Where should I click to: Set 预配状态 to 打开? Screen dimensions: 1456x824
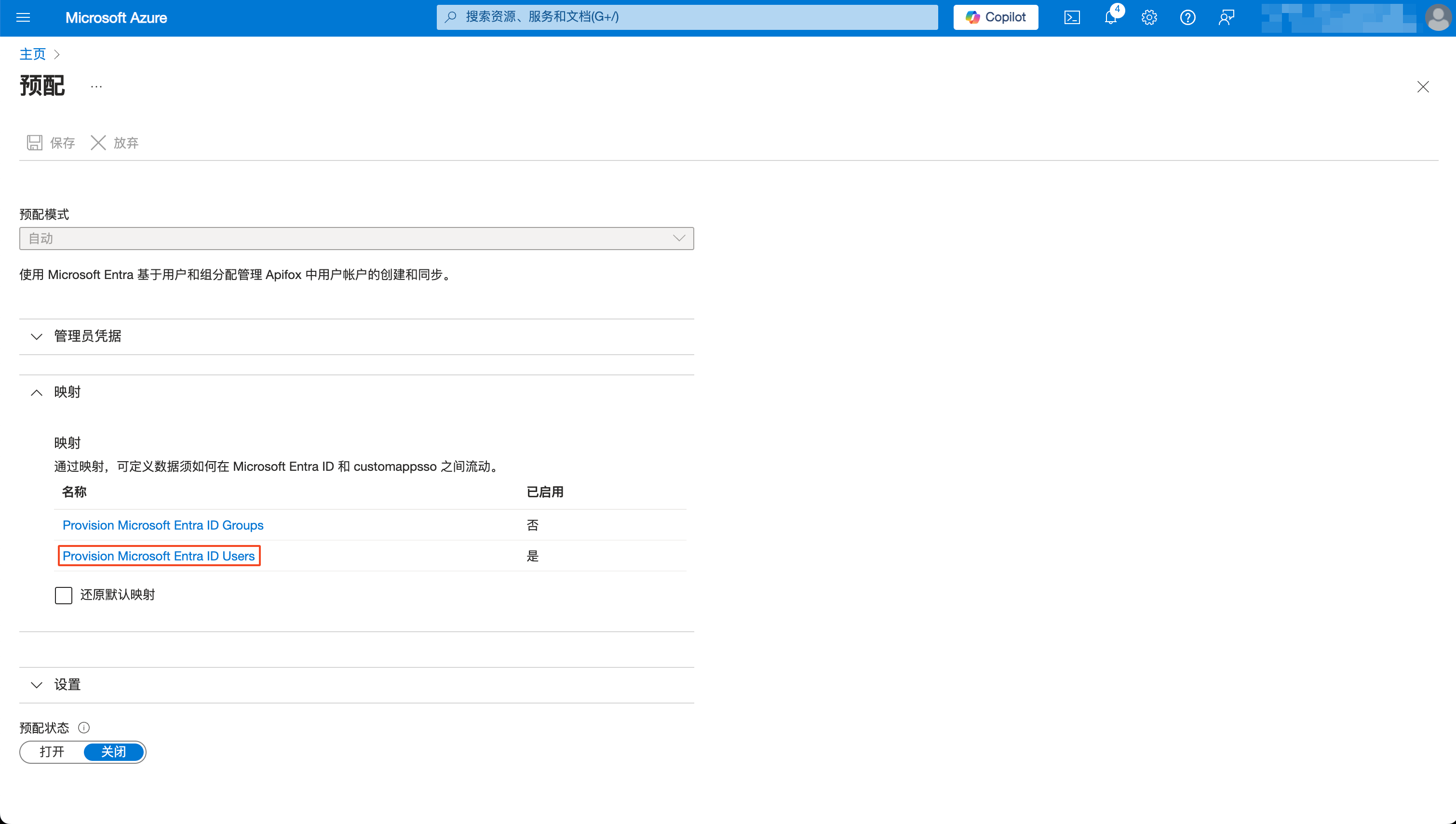(52, 752)
